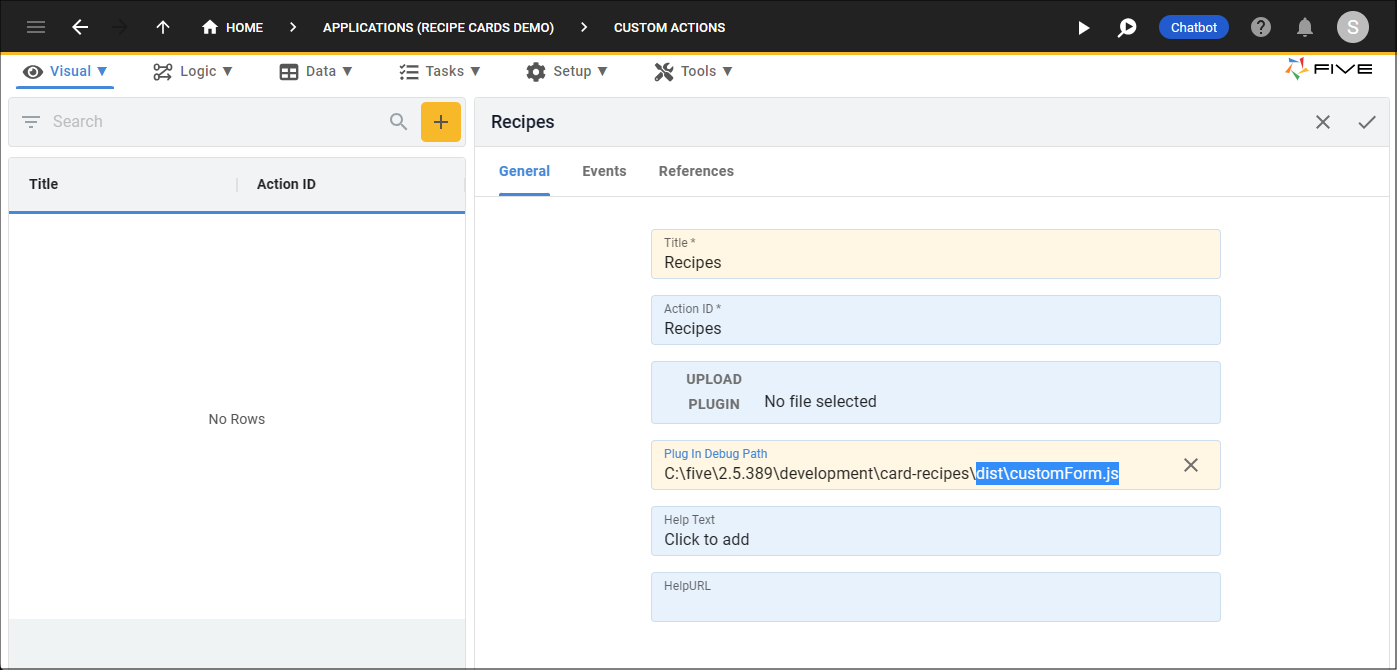Click the Upload Plugin button
1397x670 pixels.
(714, 392)
